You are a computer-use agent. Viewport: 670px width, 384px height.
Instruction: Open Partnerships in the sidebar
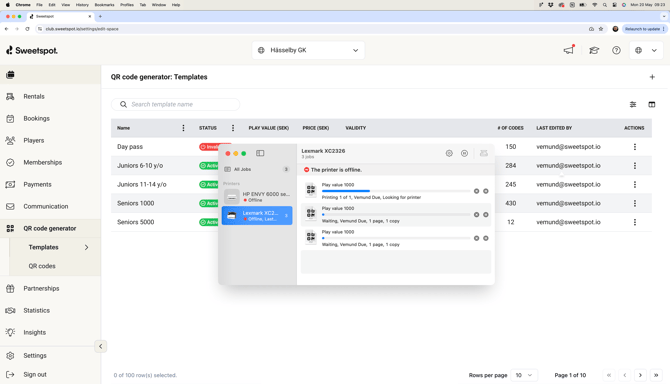click(x=41, y=288)
